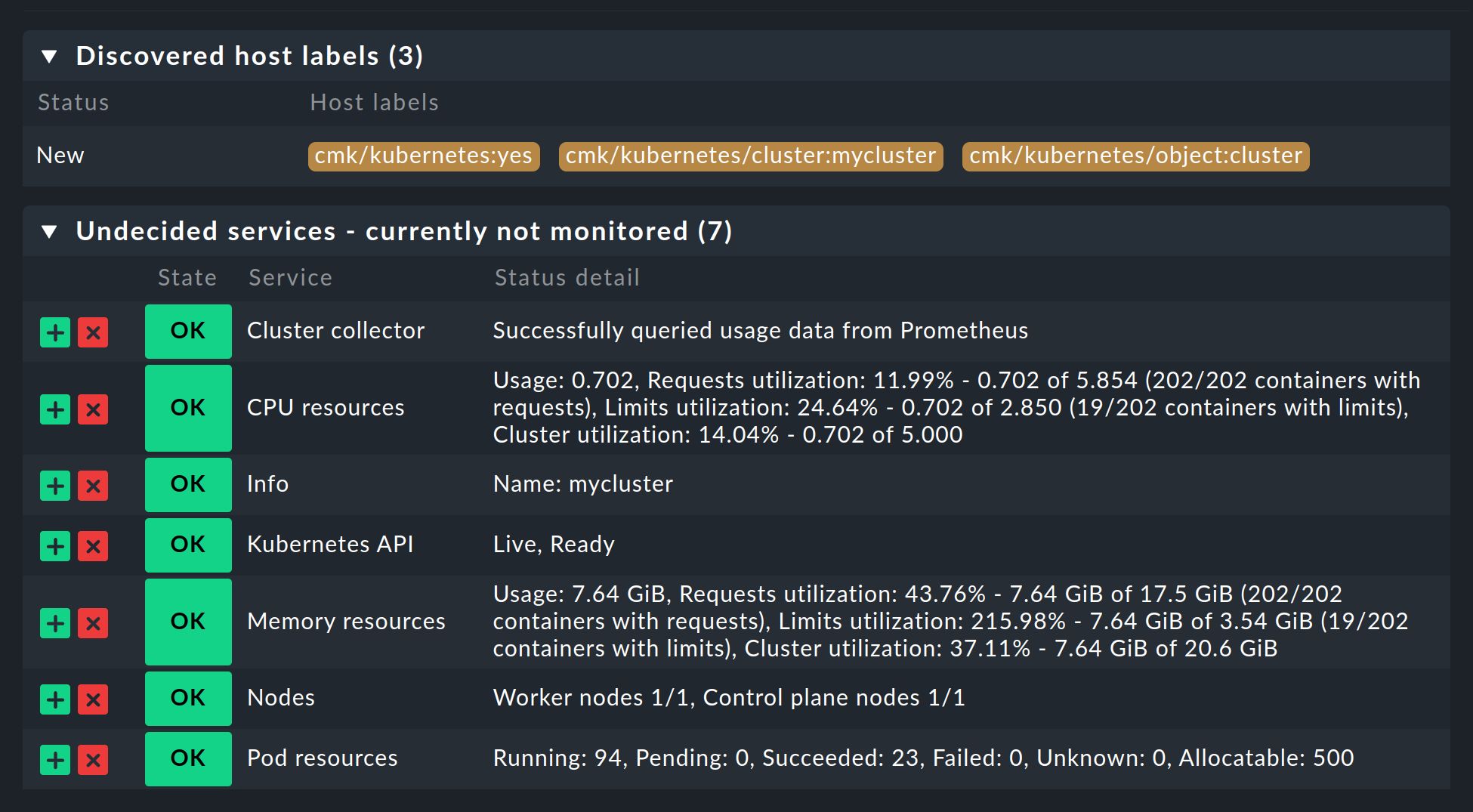Viewport: 1473px width, 812px height.
Task: Select the Kubernetes API service row
Action: click(x=330, y=545)
